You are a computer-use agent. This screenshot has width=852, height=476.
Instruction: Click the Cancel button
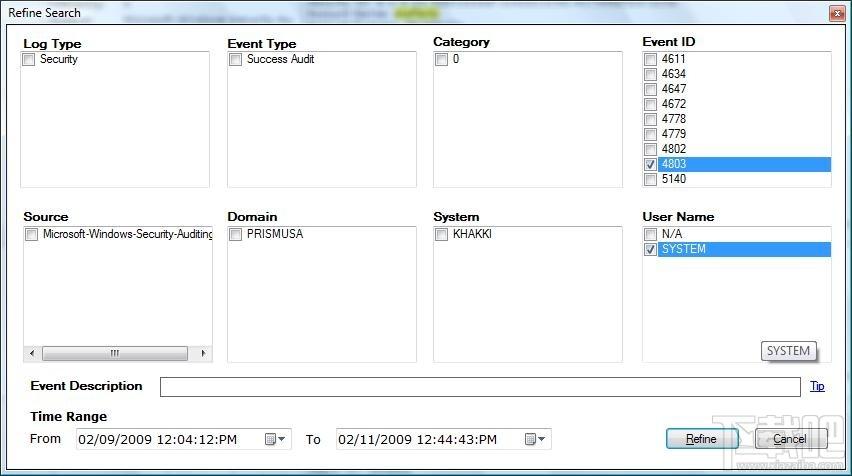791,439
